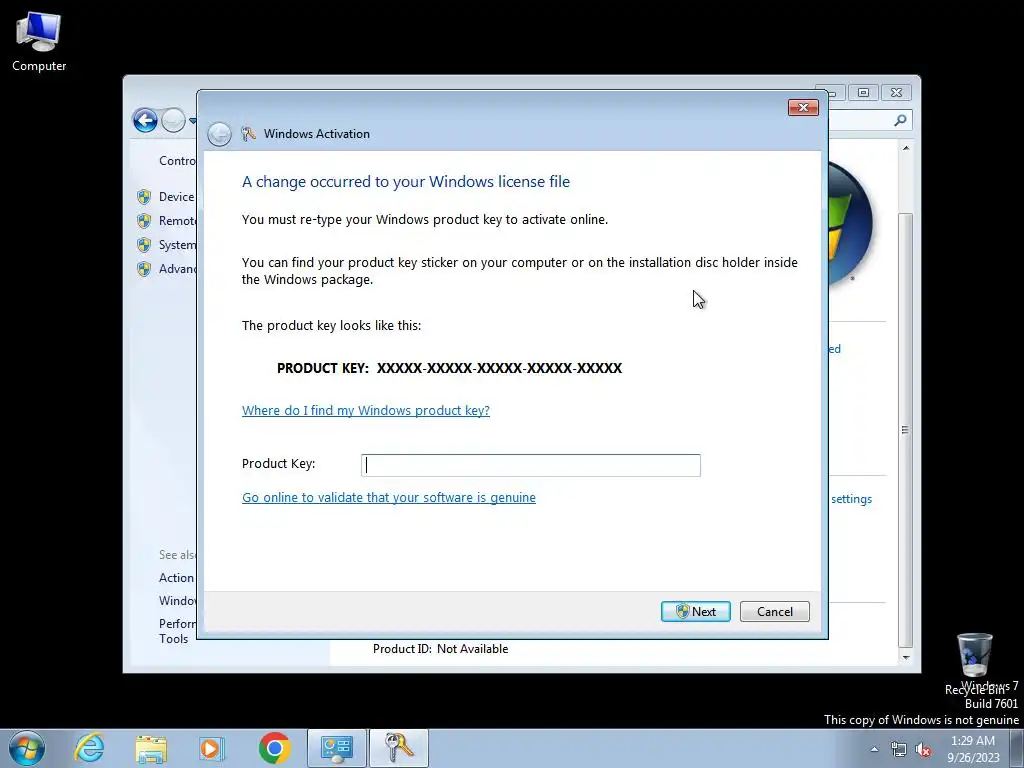1024x768 pixels.
Task: Open Change settings link in System window
Action: (x=851, y=499)
